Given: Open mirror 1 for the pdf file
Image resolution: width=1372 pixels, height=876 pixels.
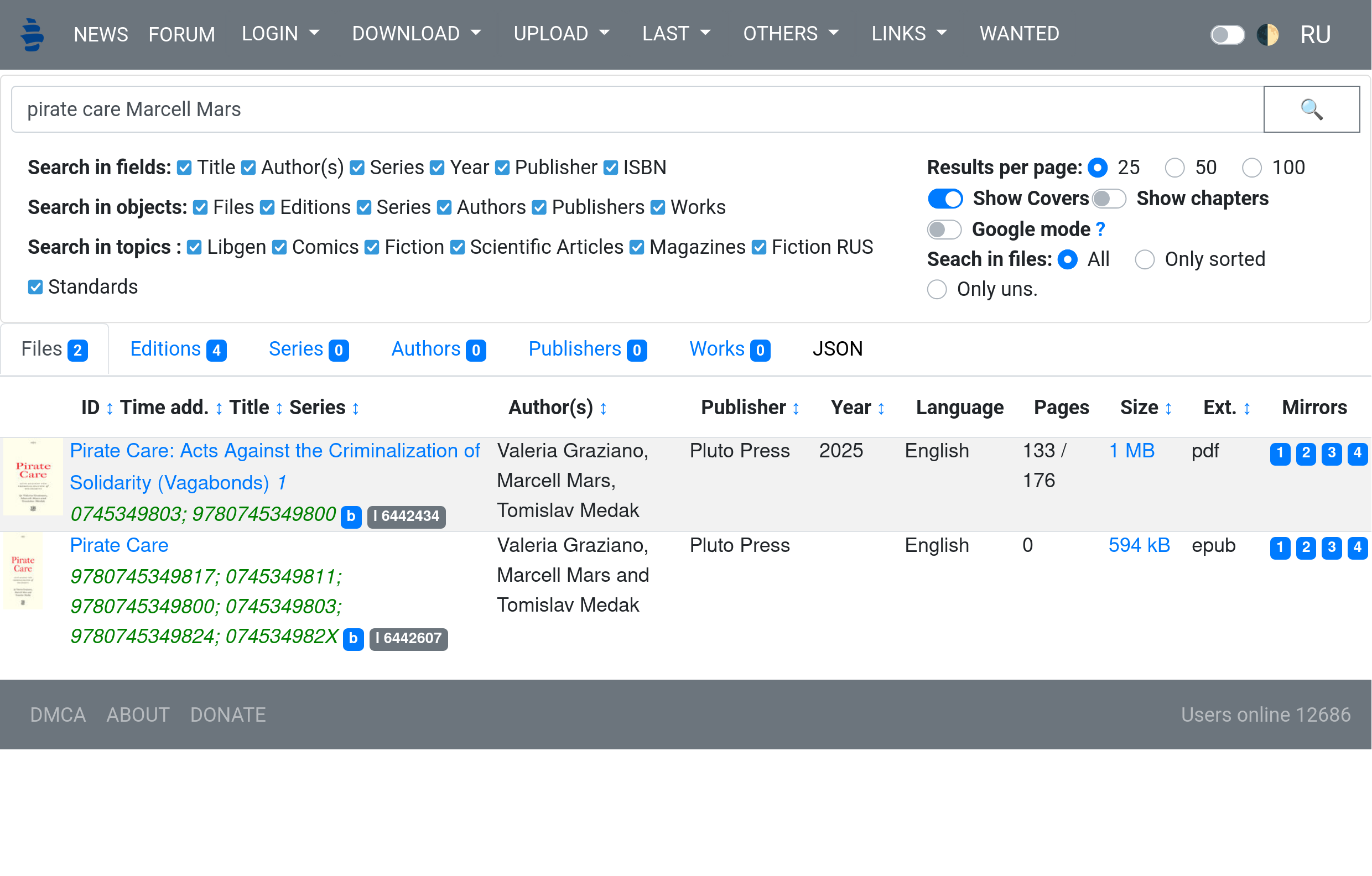Looking at the screenshot, I should coord(1280,453).
